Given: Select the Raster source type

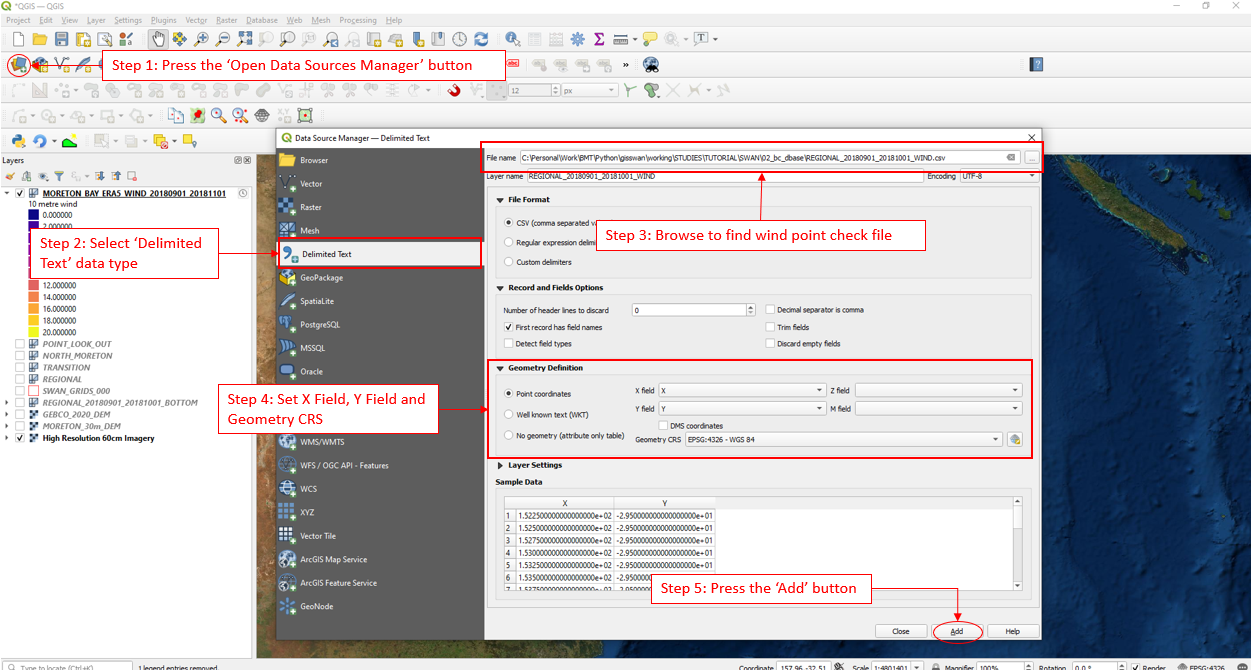Looking at the screenshot, I should pos(311,207).
